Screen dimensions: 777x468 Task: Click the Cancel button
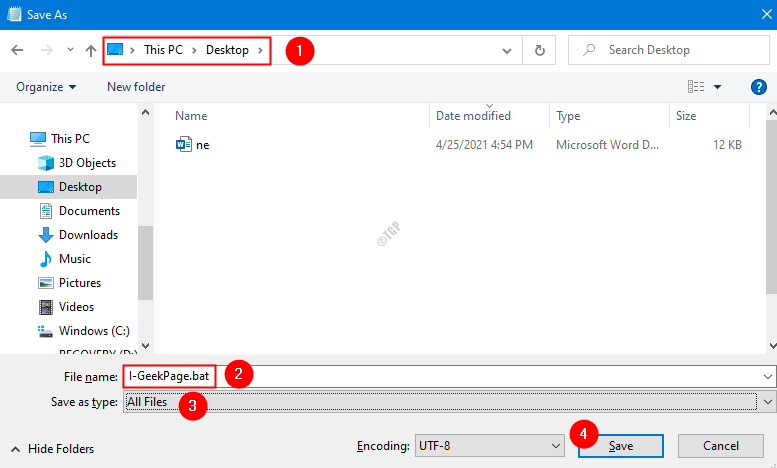tap(720, 445)
